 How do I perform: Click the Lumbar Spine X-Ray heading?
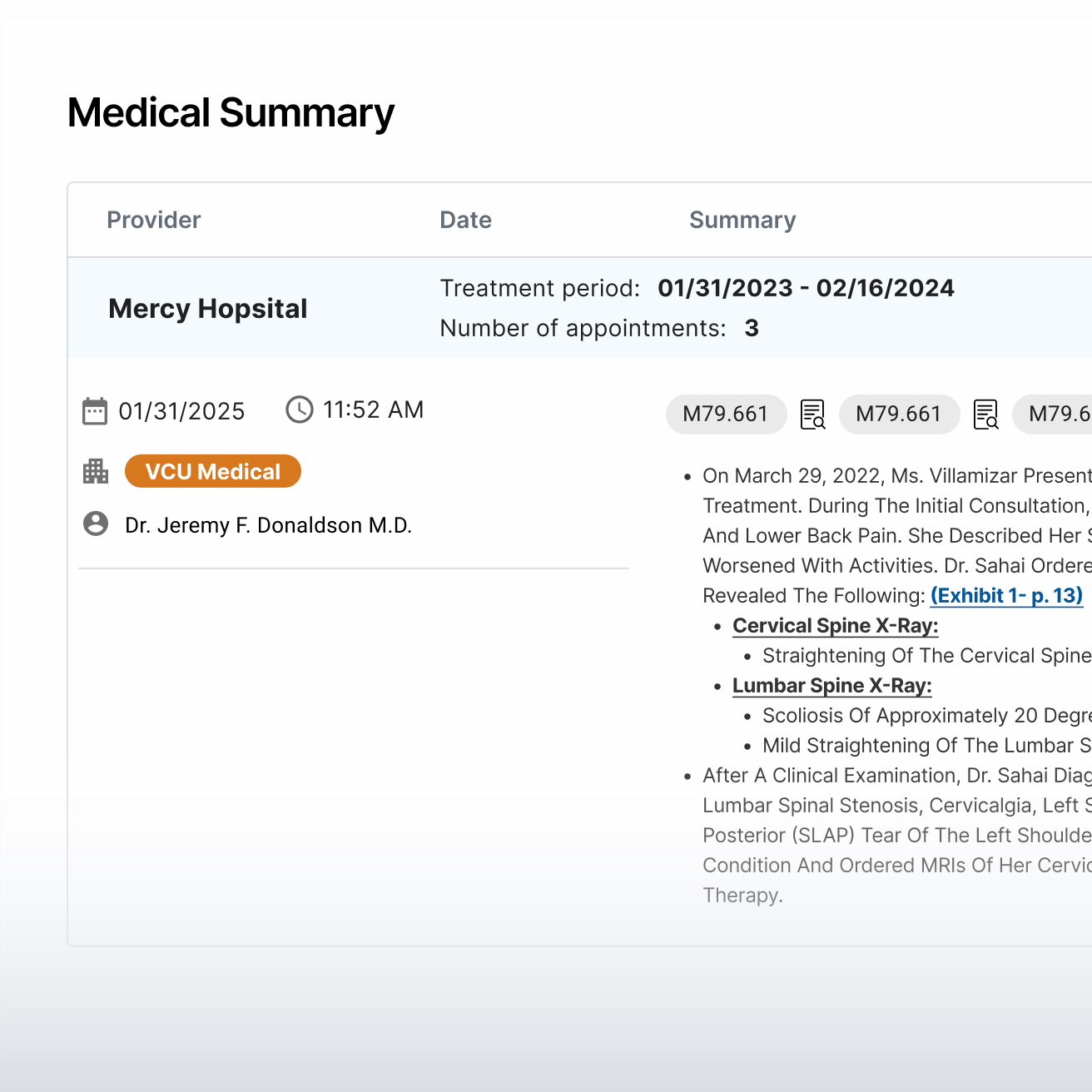pos(831,686)
